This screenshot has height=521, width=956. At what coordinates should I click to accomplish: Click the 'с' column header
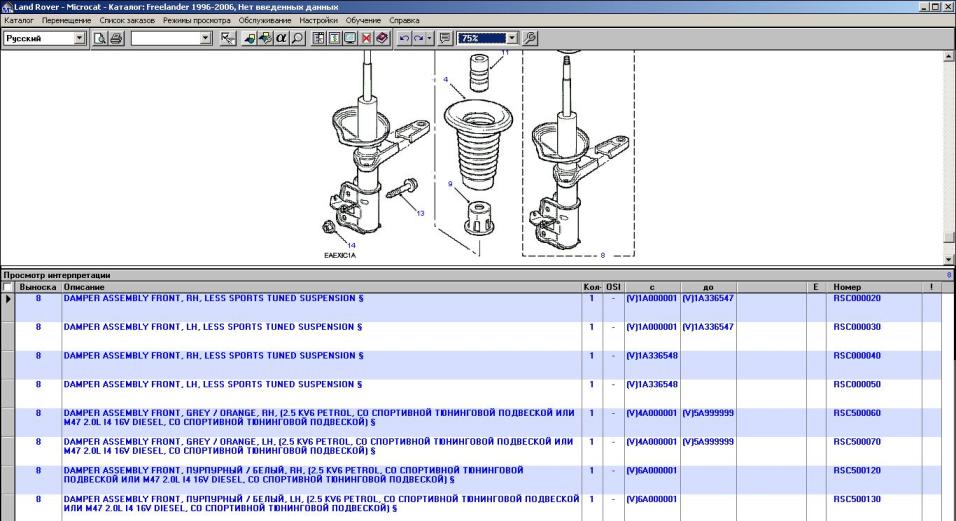[652, 287]
